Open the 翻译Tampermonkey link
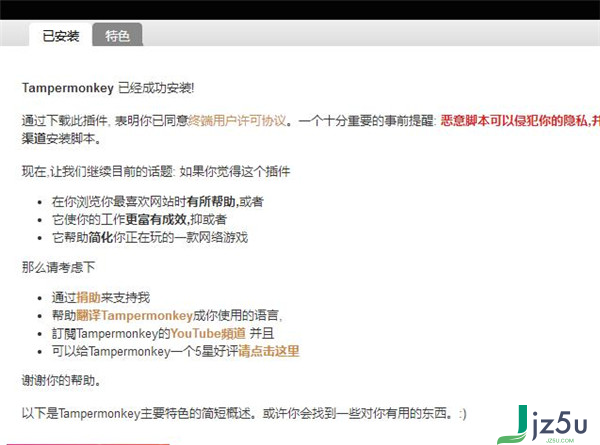The height and width of the screenshot is (445, 600). 134,315
